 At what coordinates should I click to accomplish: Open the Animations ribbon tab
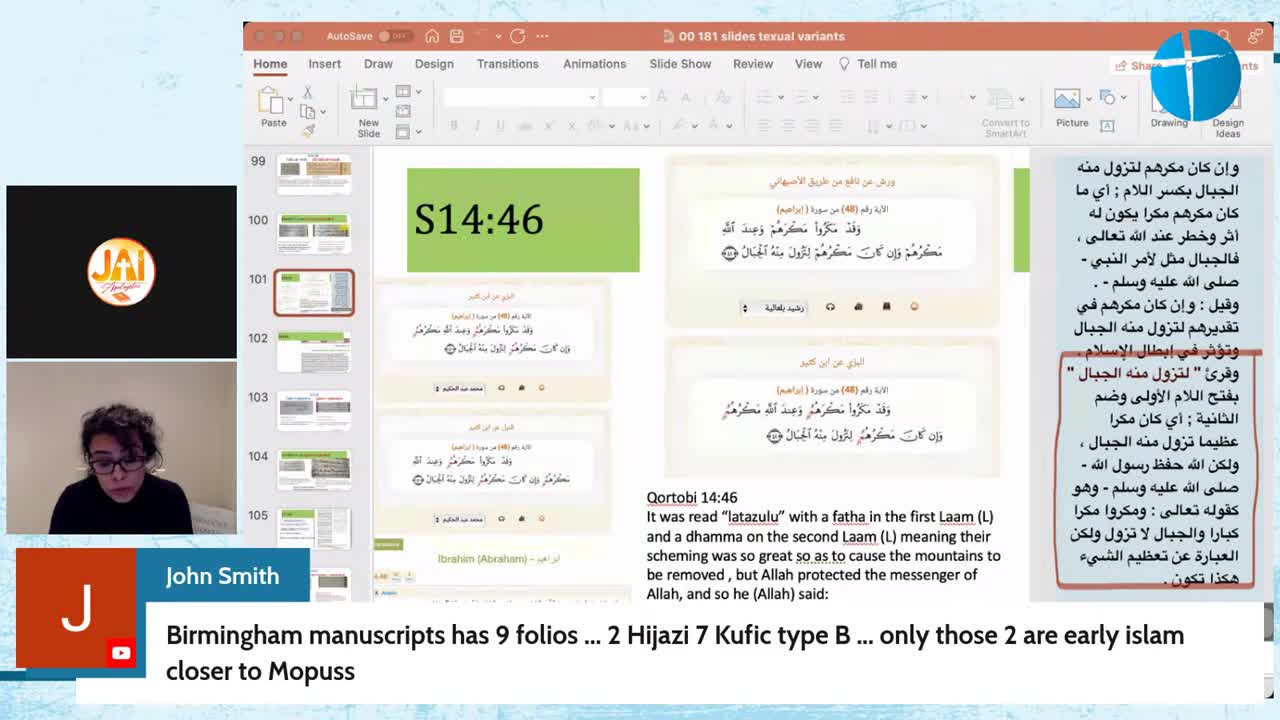pos(594,64)
